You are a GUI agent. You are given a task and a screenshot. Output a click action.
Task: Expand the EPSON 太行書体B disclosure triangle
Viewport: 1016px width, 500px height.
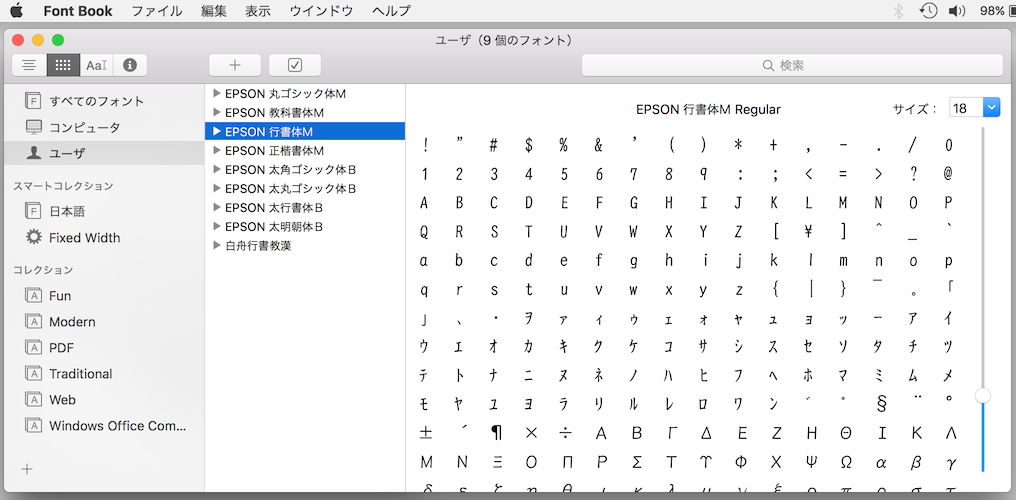[217, 207]
